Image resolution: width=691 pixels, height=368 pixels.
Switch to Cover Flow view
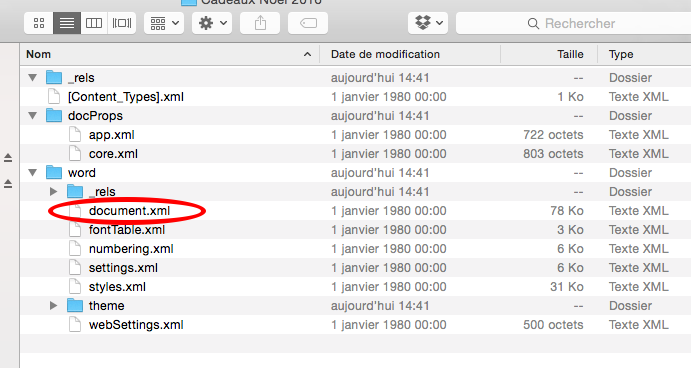point(122,23)
